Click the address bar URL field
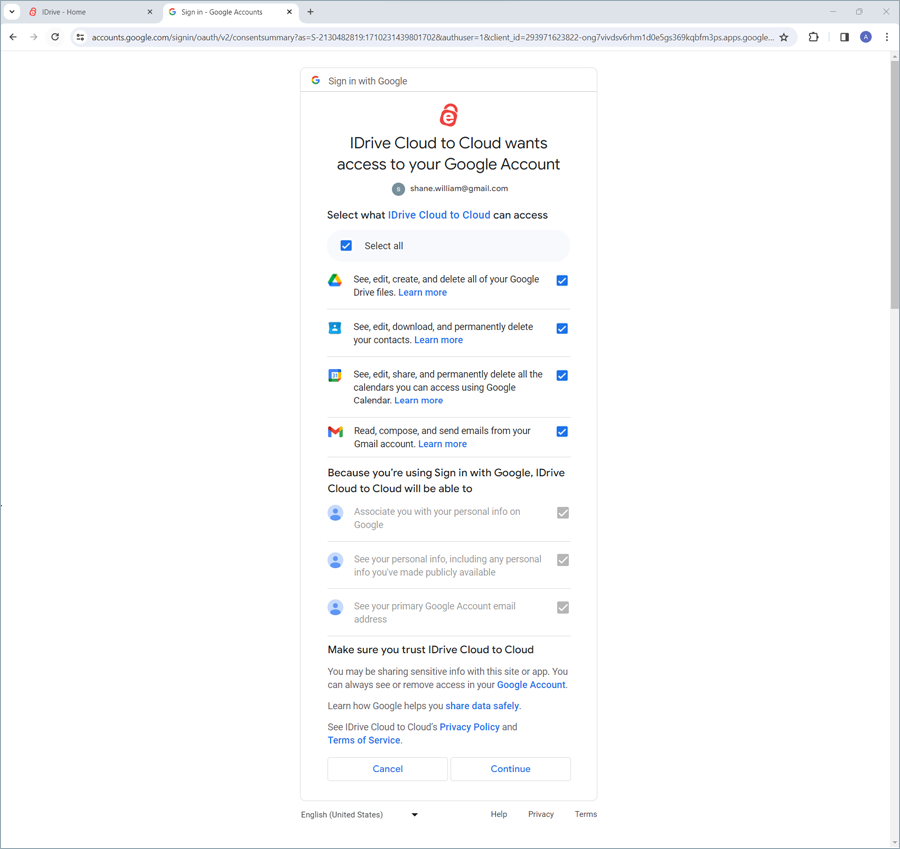Image resolution: width=900 pixels, height=849 pixels. tap(432, 37)
